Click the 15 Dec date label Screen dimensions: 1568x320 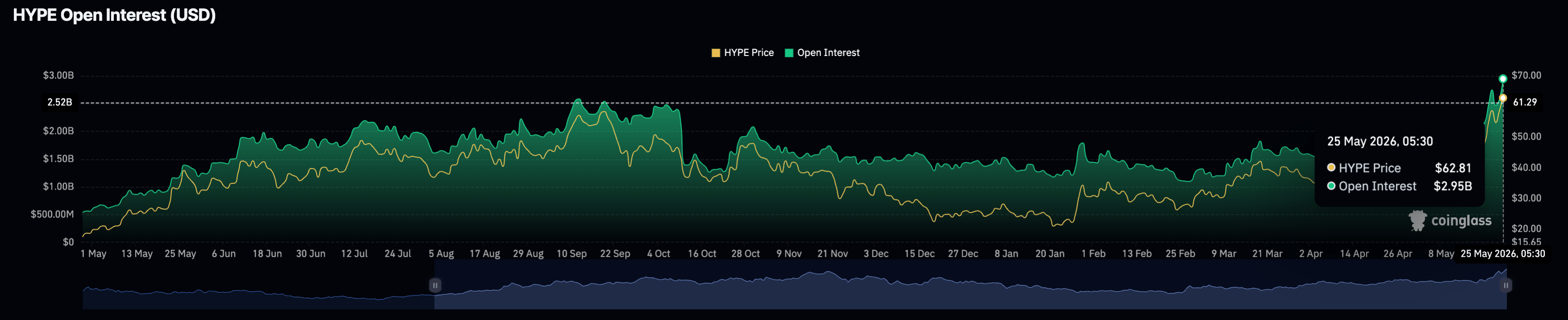919,254
